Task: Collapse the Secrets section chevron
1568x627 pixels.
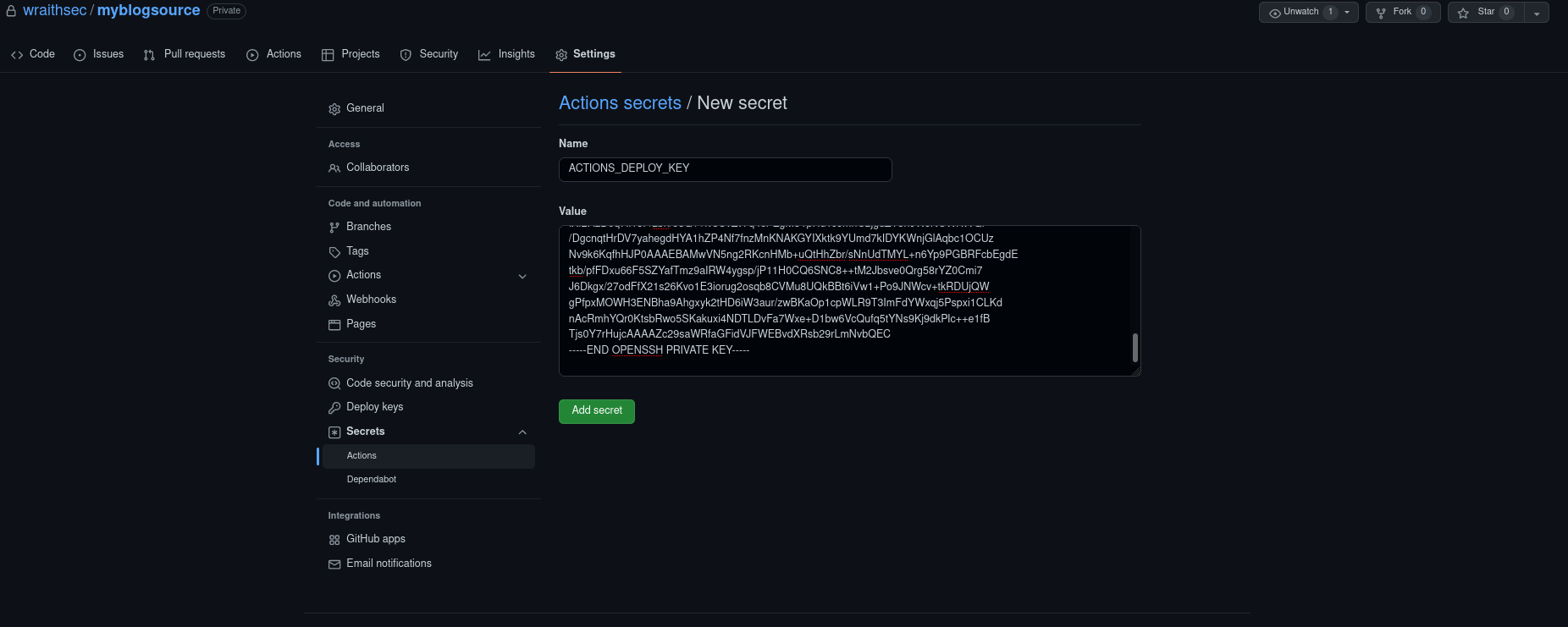Action: pyautogui.click(x=522, y=432)
